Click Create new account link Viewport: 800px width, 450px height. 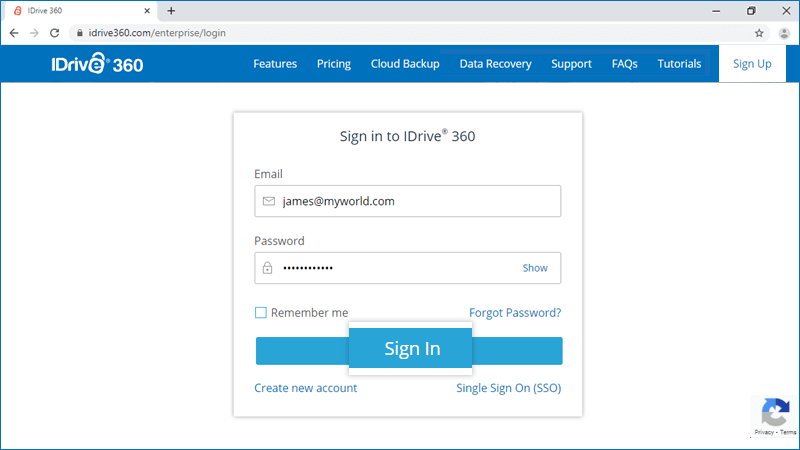[x=306, y=388]
